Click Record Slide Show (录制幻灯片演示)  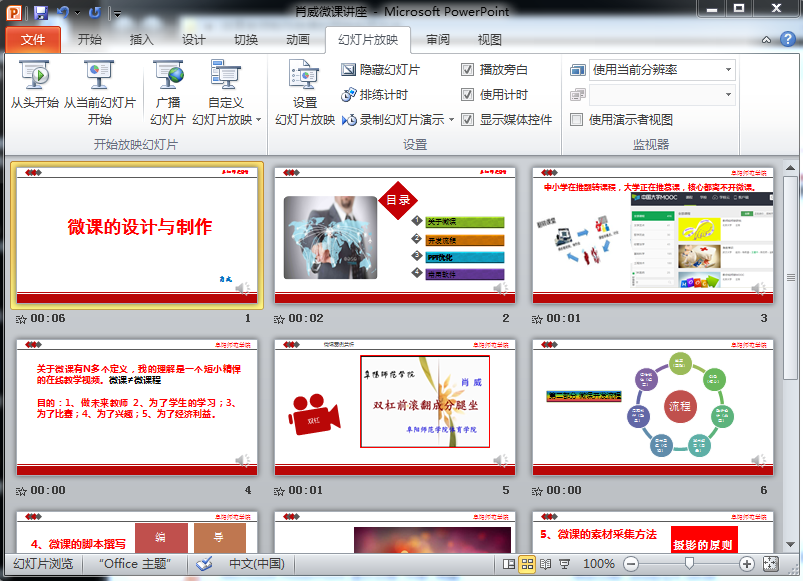[393, 120]
